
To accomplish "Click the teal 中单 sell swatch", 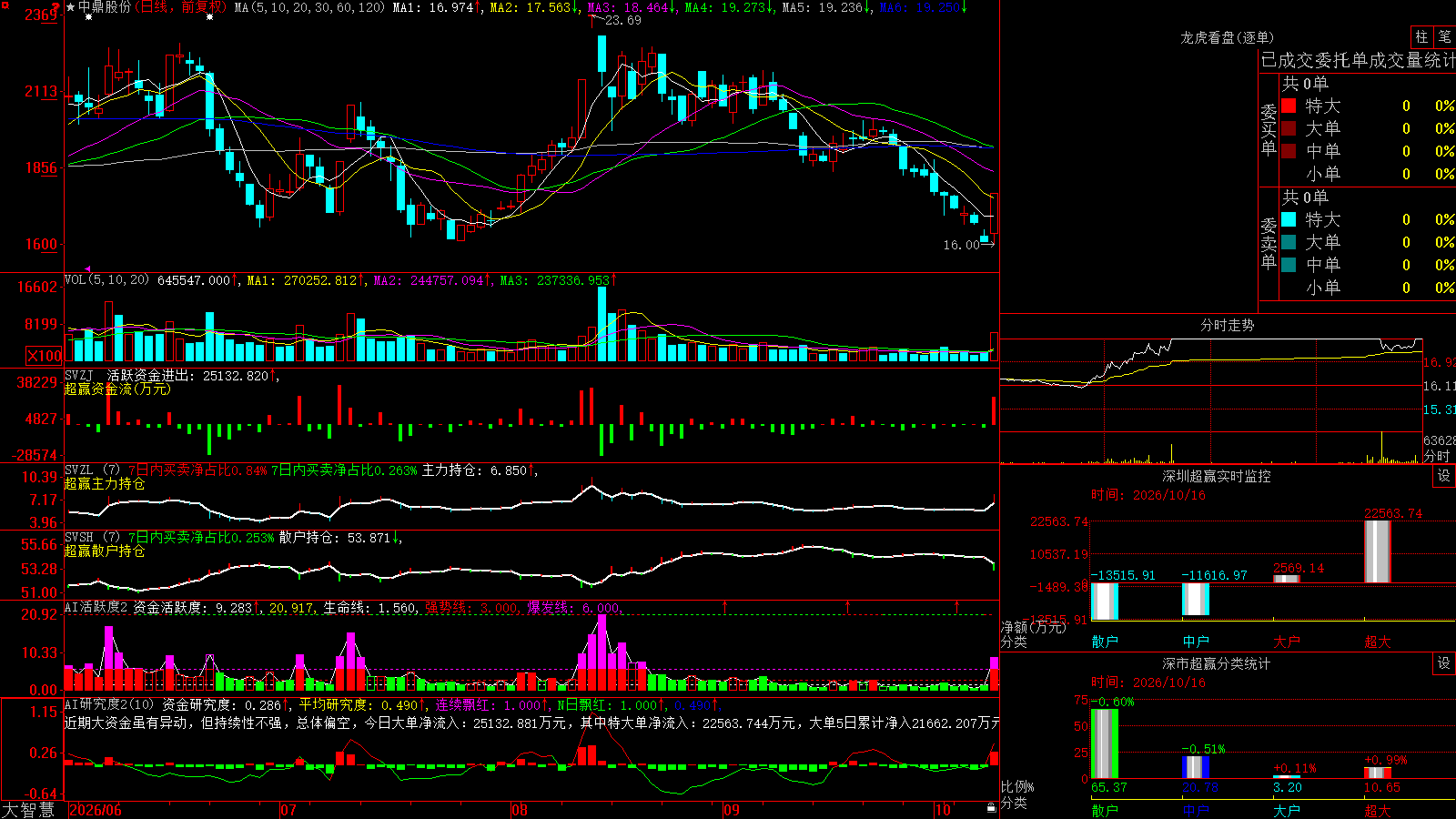I will pos(1289,265).
